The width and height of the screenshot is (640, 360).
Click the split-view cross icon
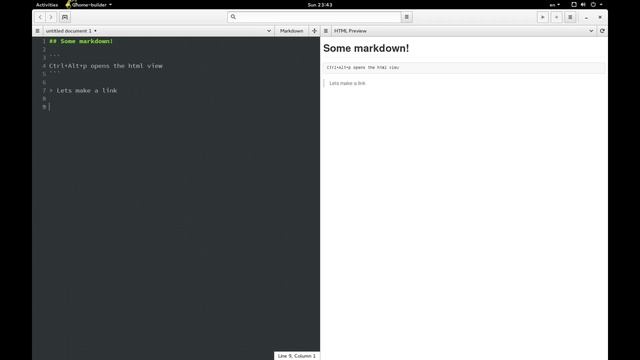click(x=314, y=31)
